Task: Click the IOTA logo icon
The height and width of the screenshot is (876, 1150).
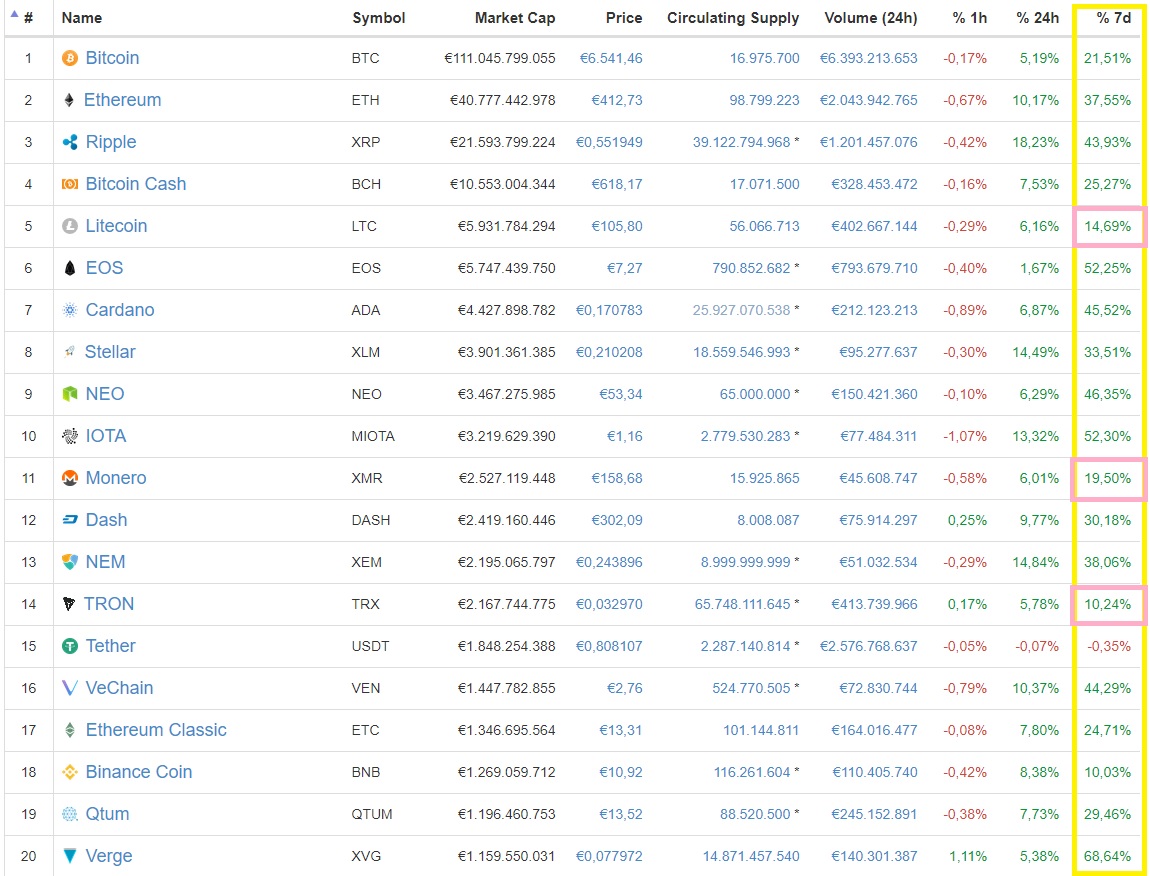Action: coord(70,436)
